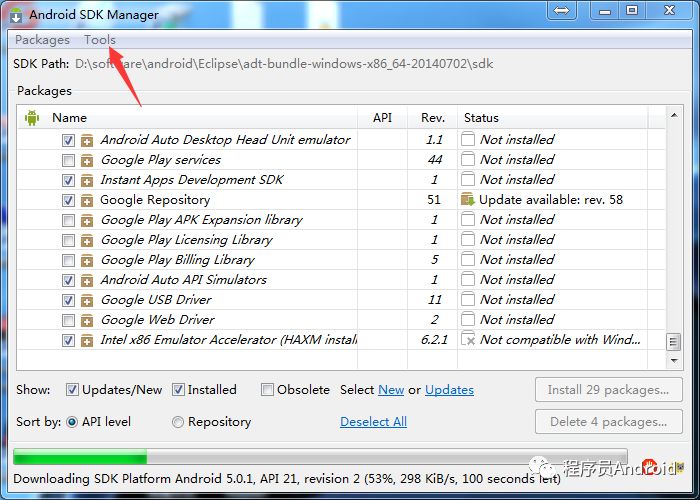Click the Updates selection link
This screenshot has width=700, height=500.
[x=449, y=390]
